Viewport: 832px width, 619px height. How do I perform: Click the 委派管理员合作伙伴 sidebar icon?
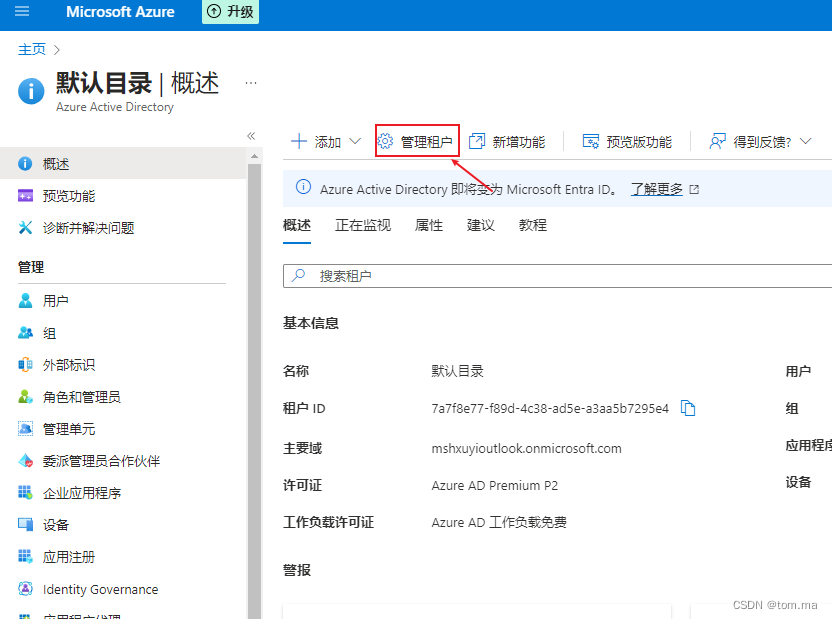pyautogui.click(x=25, y=460)
